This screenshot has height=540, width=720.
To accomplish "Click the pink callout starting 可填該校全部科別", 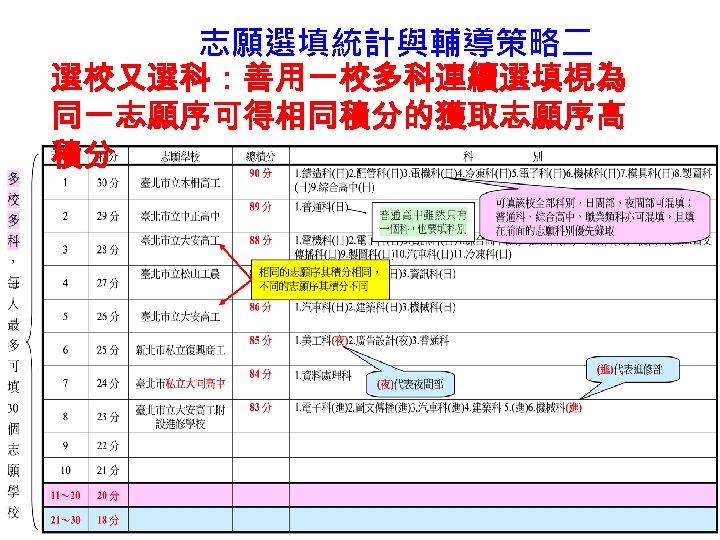I will (595, 216).
